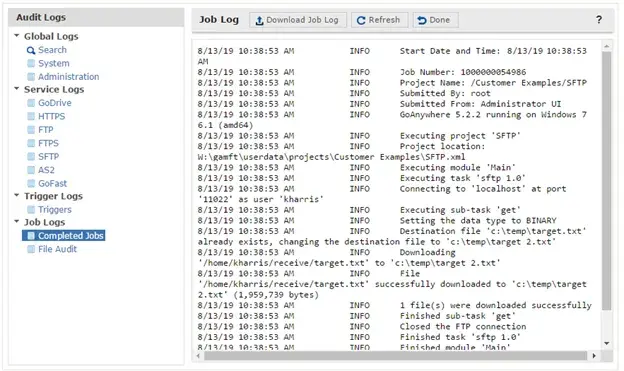The image size is (624, 371).
Task: Click the GoDrive log icon
Action: pos(31,103)
